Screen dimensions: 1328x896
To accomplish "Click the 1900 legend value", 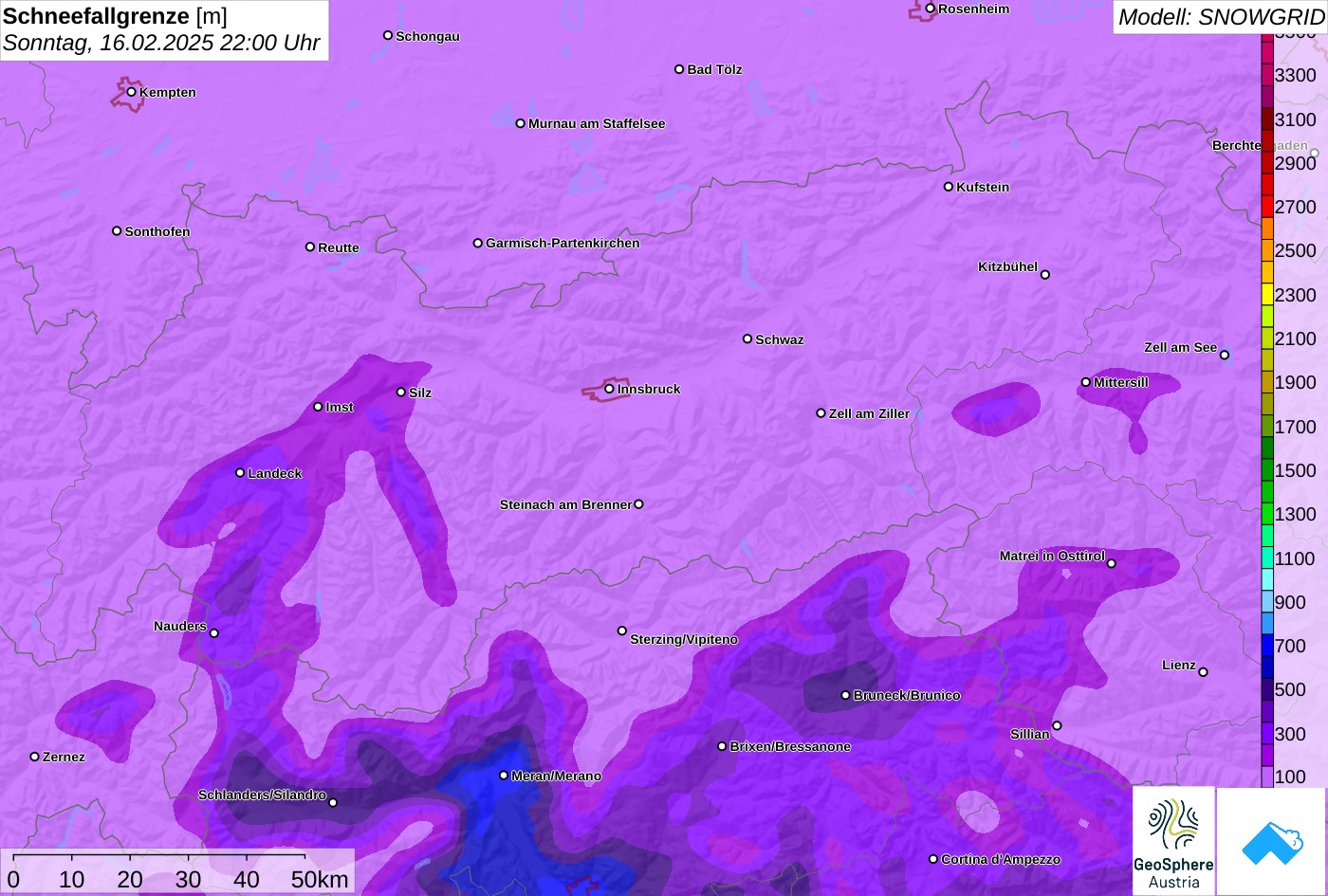I will (1296, 382).
